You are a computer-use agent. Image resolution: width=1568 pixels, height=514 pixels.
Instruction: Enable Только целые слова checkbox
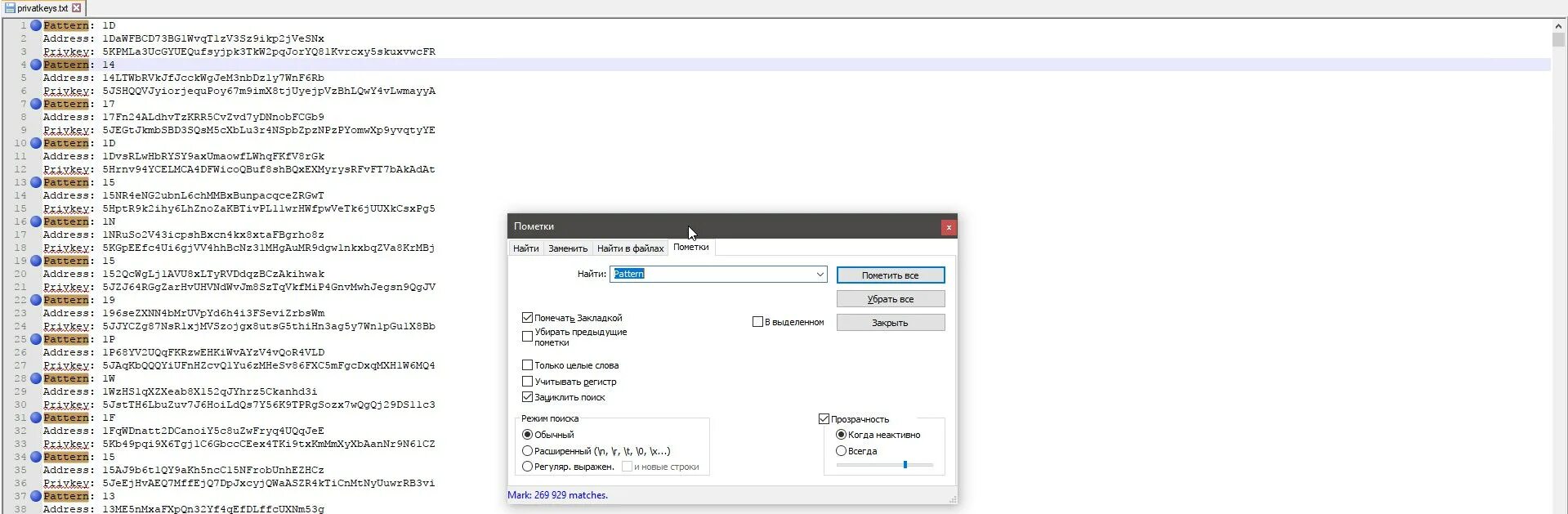coord(527,365)
